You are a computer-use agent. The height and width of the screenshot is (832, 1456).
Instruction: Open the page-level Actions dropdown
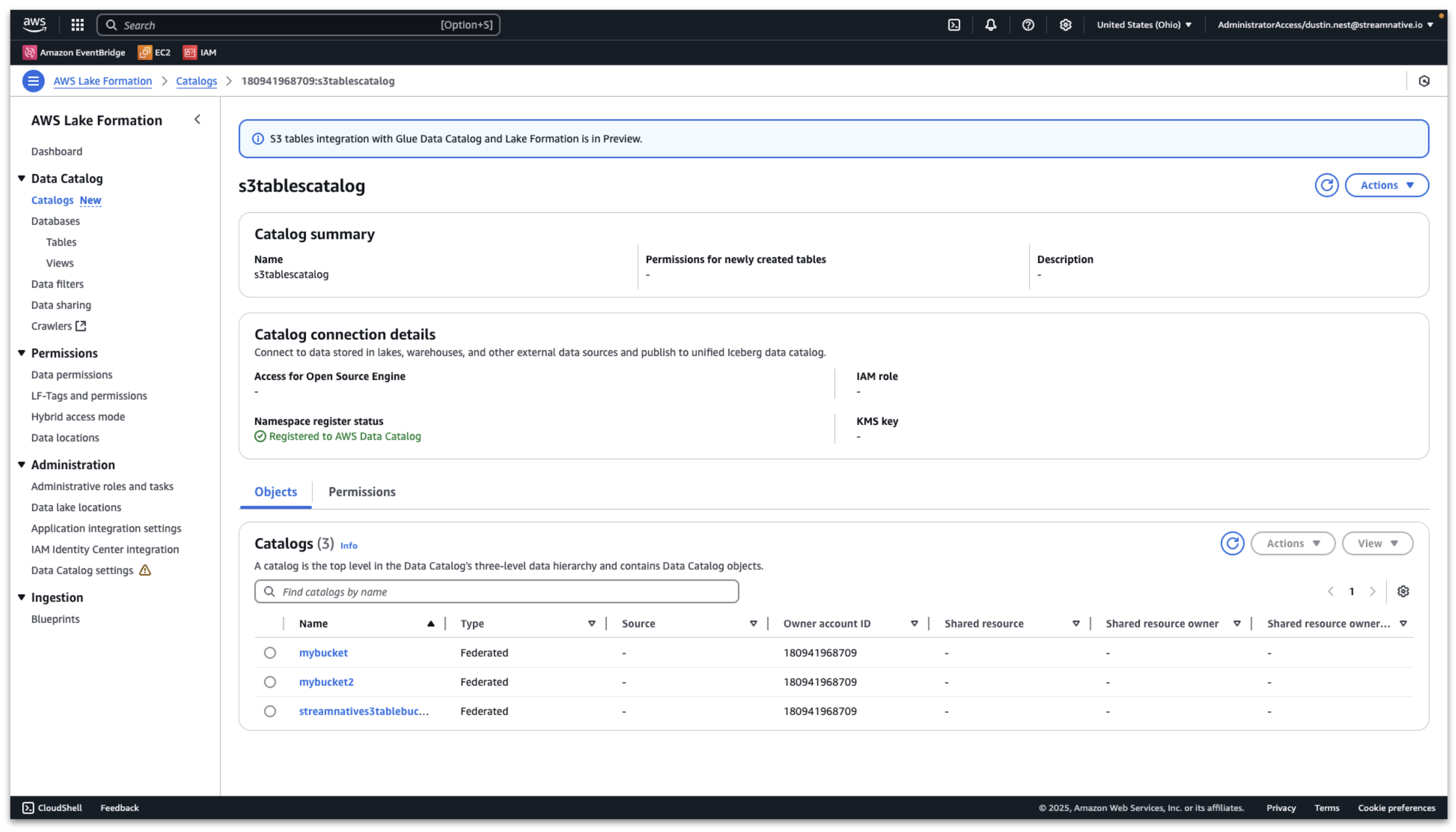pyautogui.click(x=1386, y=185)
